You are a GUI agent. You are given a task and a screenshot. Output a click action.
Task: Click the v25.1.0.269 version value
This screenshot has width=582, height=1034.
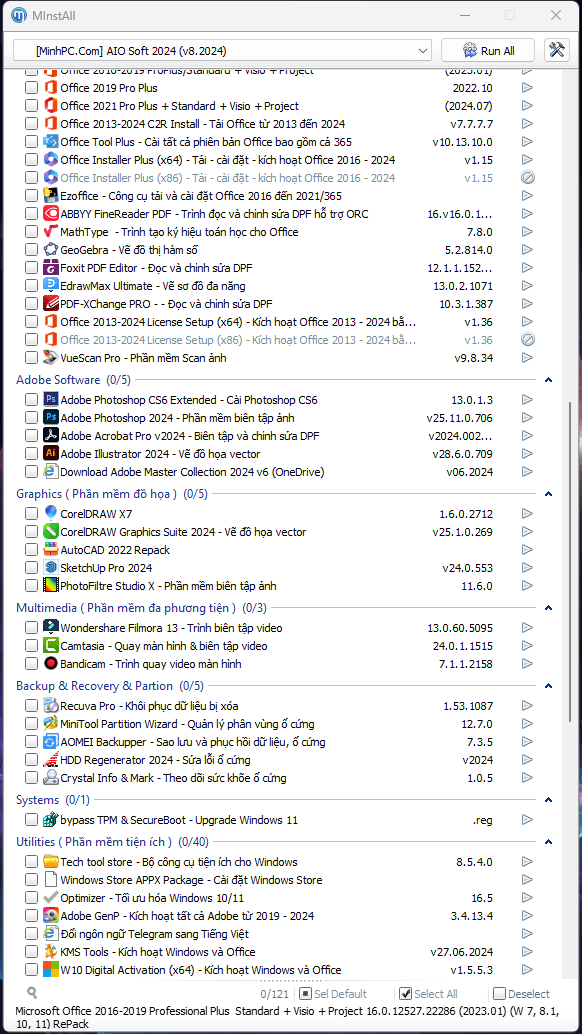pos(463,532)
